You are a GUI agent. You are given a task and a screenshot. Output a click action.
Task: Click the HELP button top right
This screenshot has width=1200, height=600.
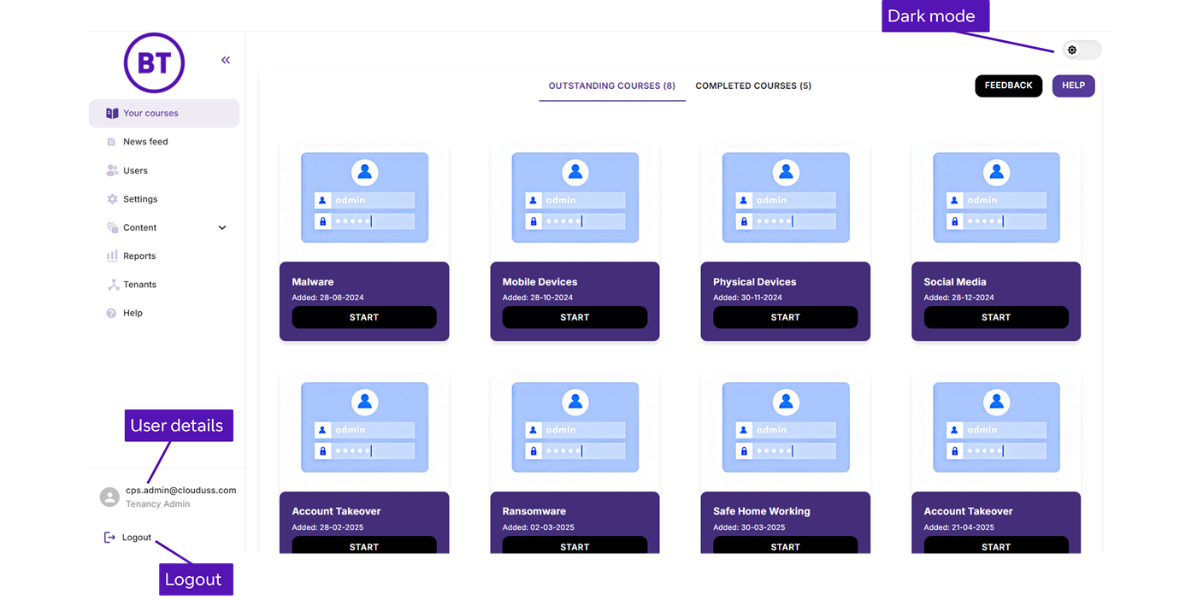pyautogui.click(x=1073, y=85)
